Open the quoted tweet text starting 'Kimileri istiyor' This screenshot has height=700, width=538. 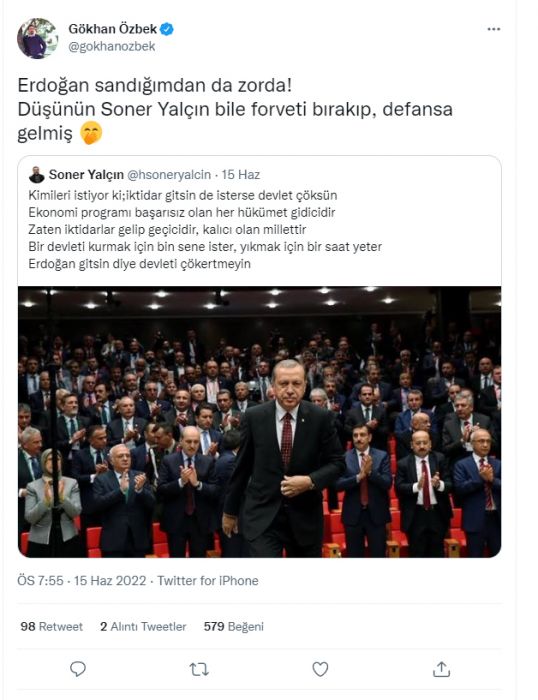(x=205, y=229)
